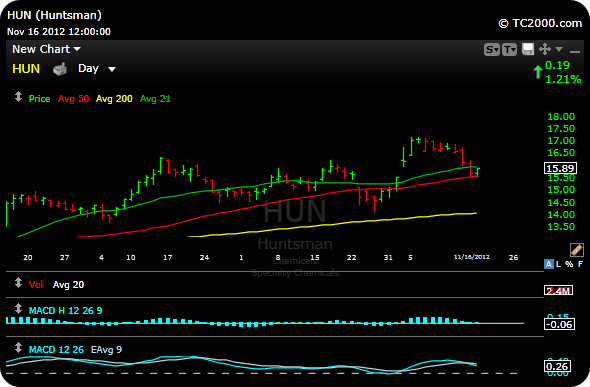The image size is (590, 387).
Task: Click the date axis label 24
Action: [x=204, y=258]
